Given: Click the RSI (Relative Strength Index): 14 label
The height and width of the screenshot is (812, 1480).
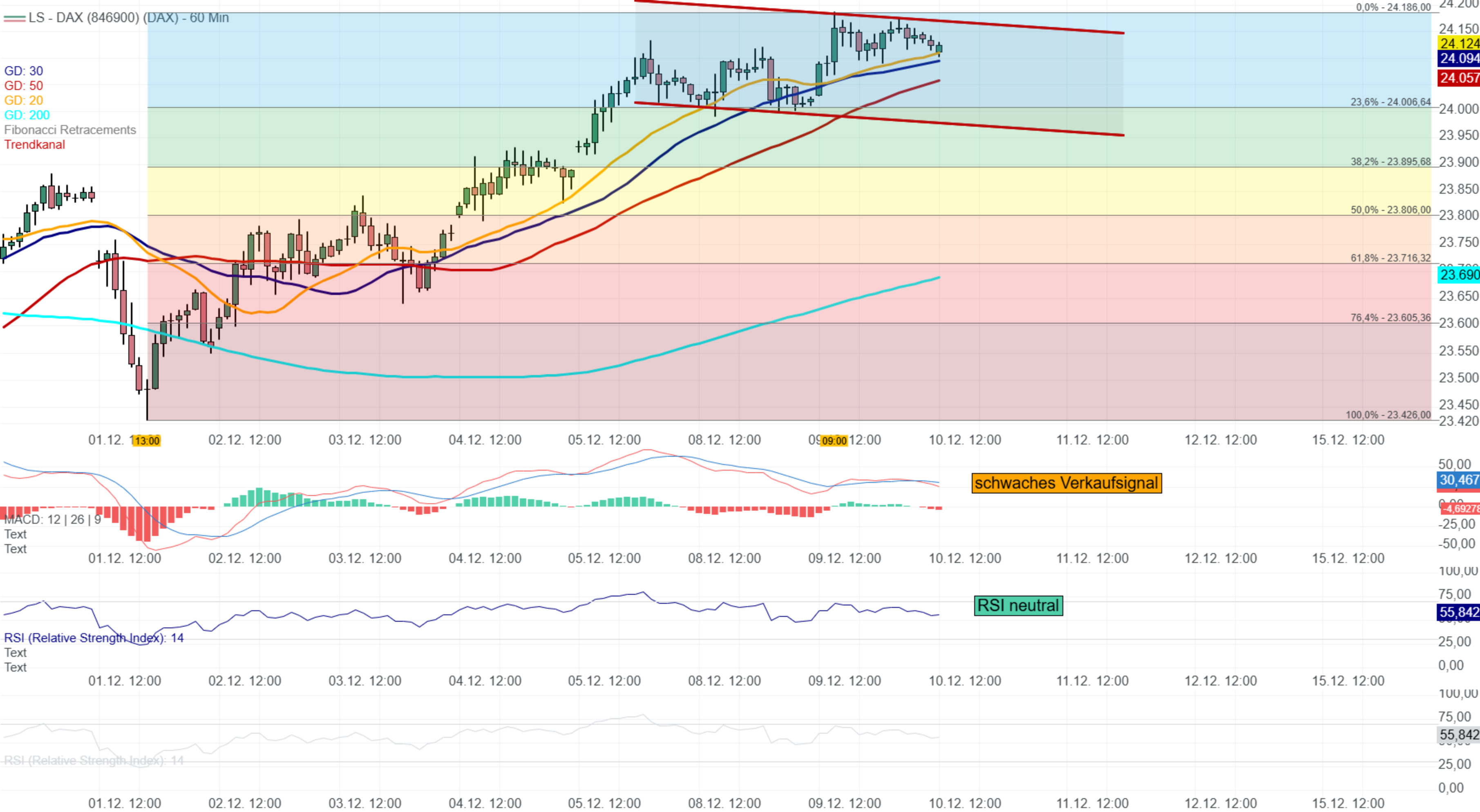Looking at the screenshot, I should click(x=94, y=638).
